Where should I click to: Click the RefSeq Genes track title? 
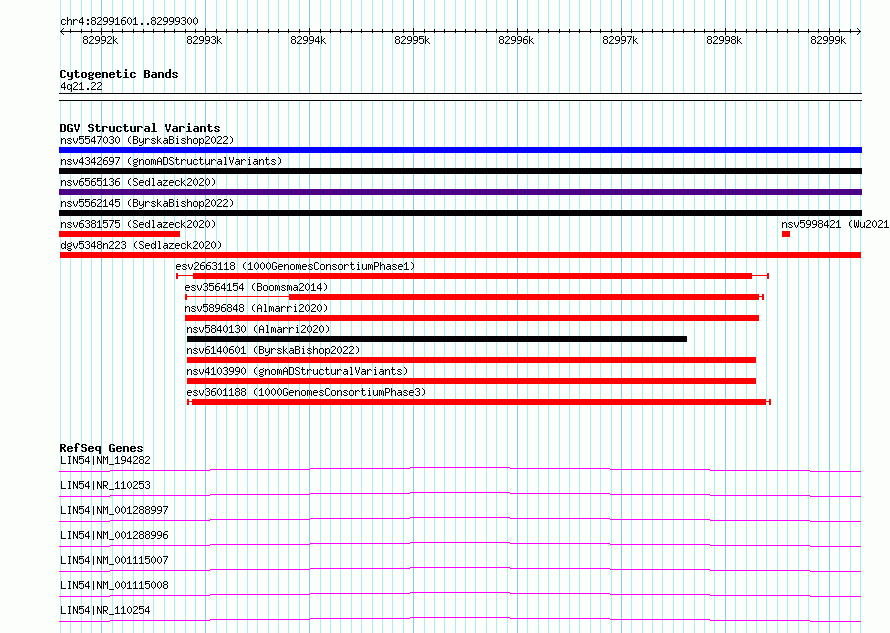click(101, 448)
